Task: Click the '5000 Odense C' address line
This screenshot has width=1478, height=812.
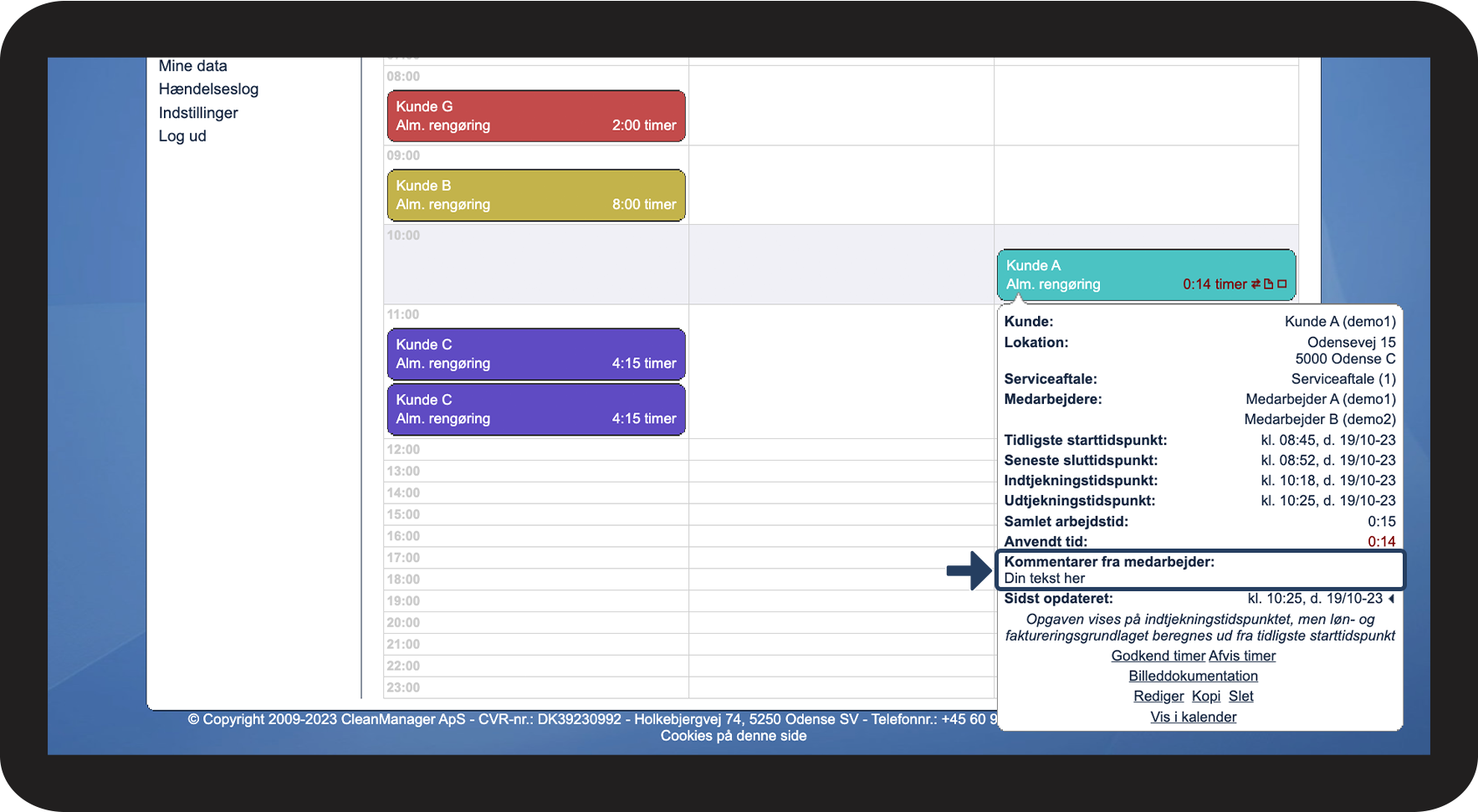Action: (x=1345, y=360)
